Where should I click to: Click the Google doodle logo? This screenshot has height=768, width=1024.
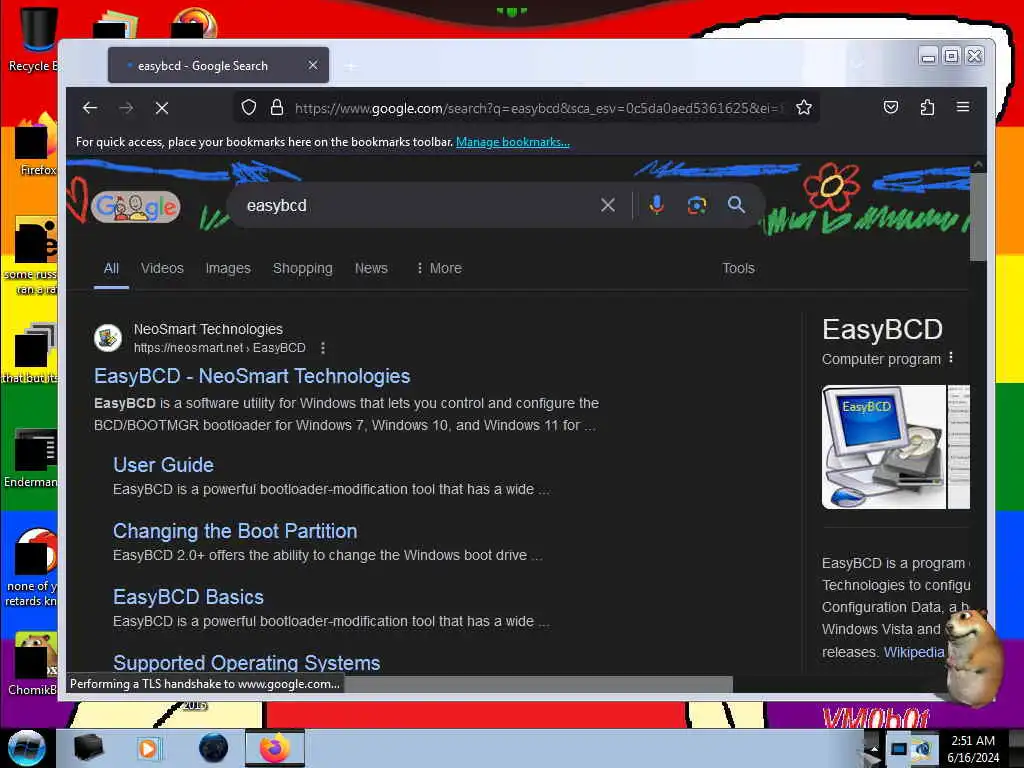[x=136, y=207]
